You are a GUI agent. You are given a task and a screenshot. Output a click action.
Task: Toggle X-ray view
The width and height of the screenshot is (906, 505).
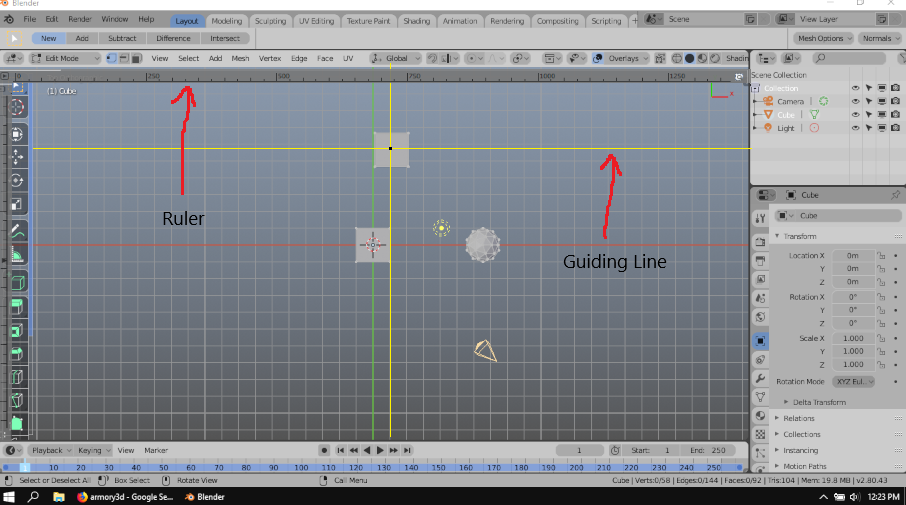pos(660,58)
